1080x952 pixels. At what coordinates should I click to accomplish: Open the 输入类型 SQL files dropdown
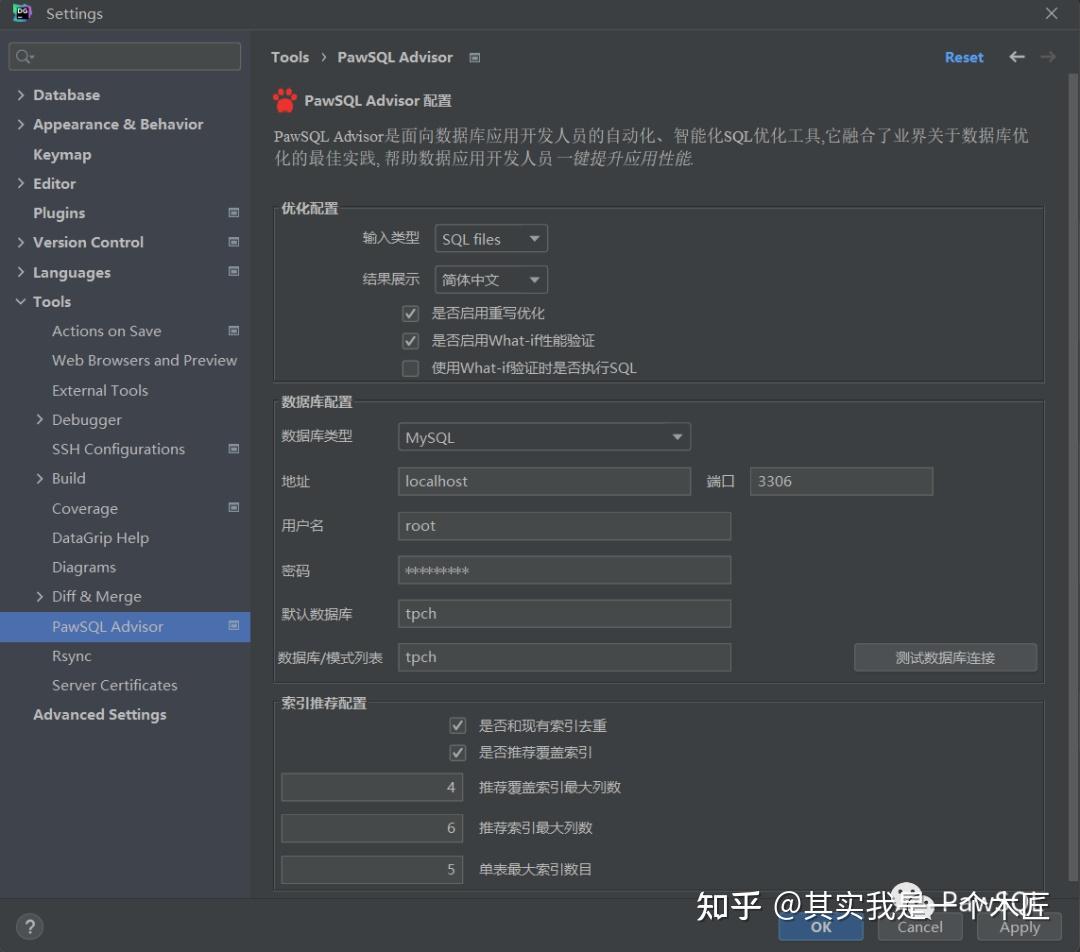[490, 238]
